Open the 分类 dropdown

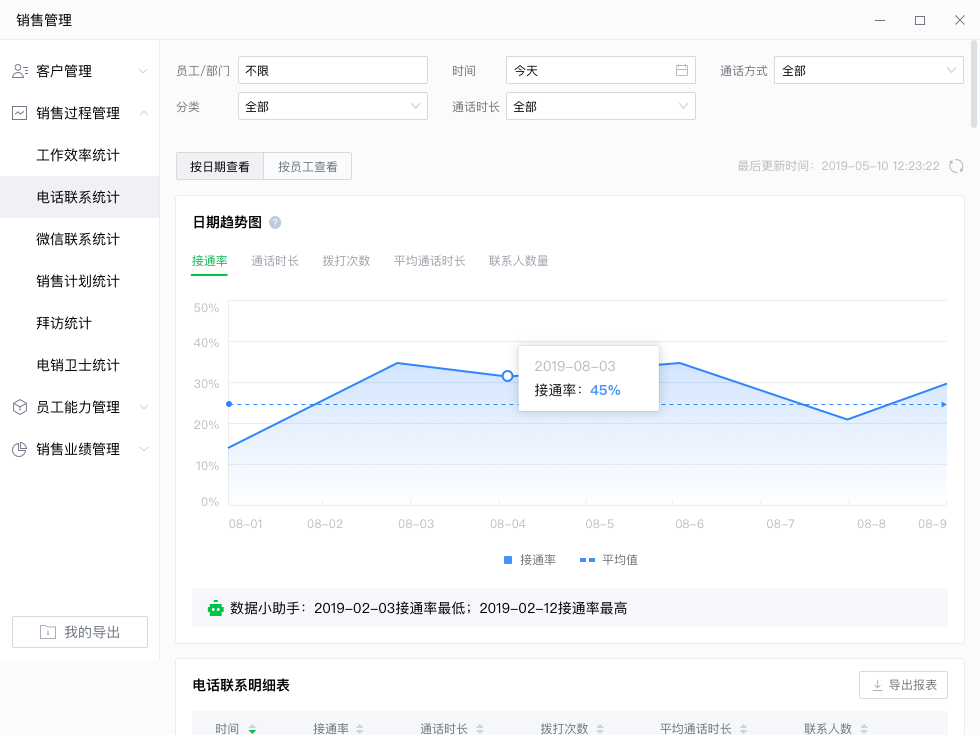[x=332, y=105]
